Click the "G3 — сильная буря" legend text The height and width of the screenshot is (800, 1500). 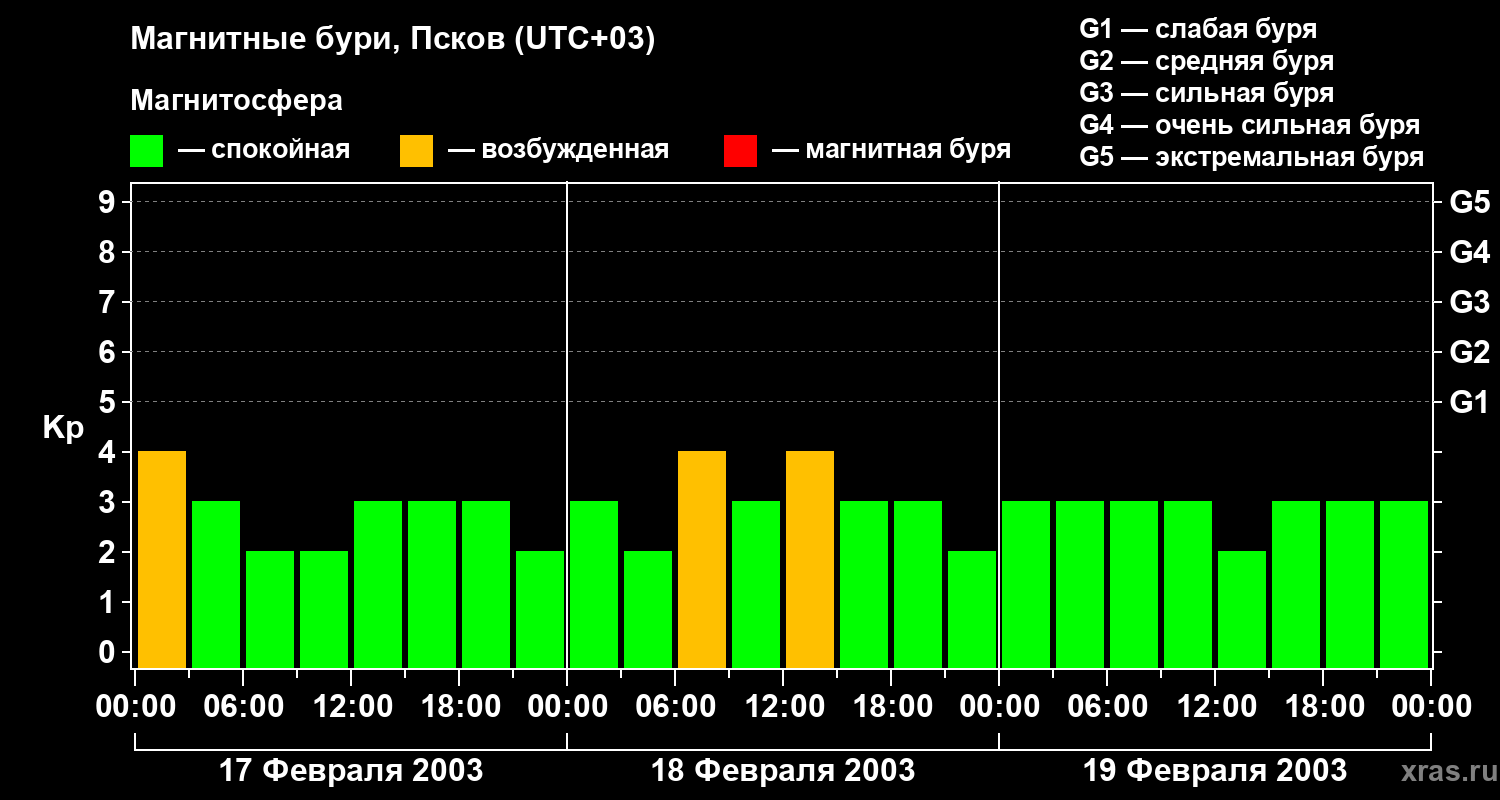tap(1206, 93)
